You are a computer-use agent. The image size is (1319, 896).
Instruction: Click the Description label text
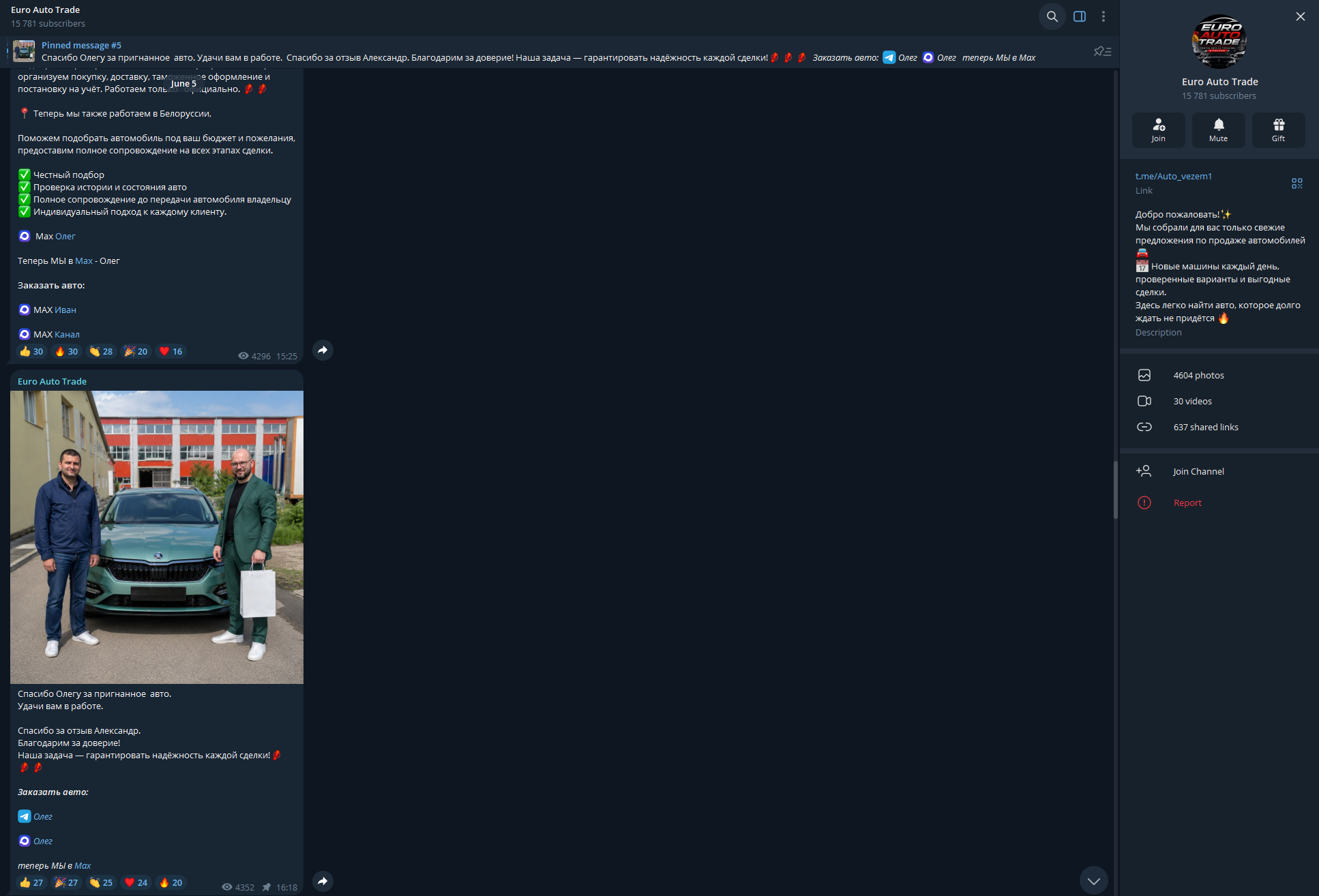(1159, 332)
